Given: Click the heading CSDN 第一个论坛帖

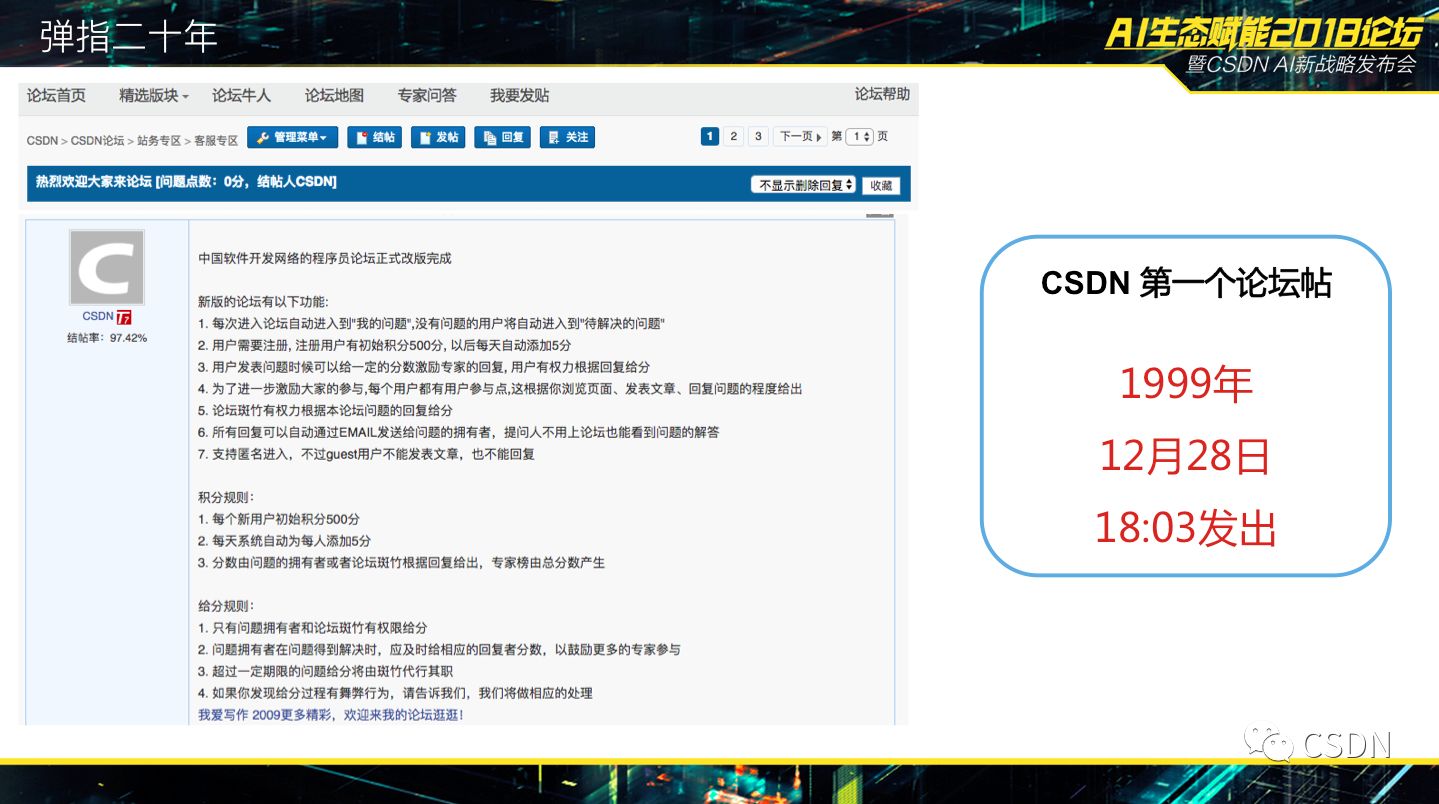Looking at the screenshot, I should (1186, 283).
